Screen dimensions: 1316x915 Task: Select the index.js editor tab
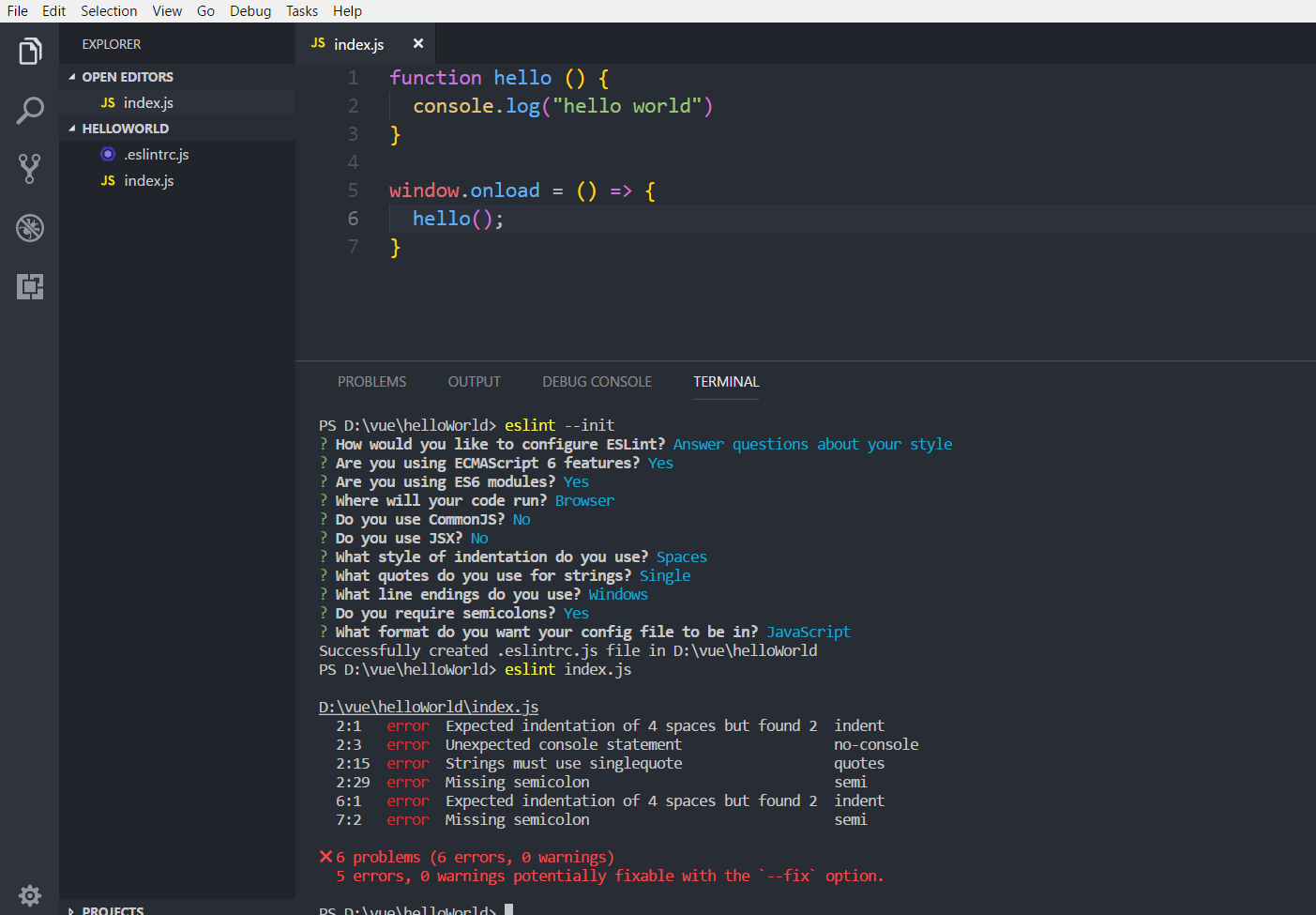pyautogui.click(x=366, y=43)
